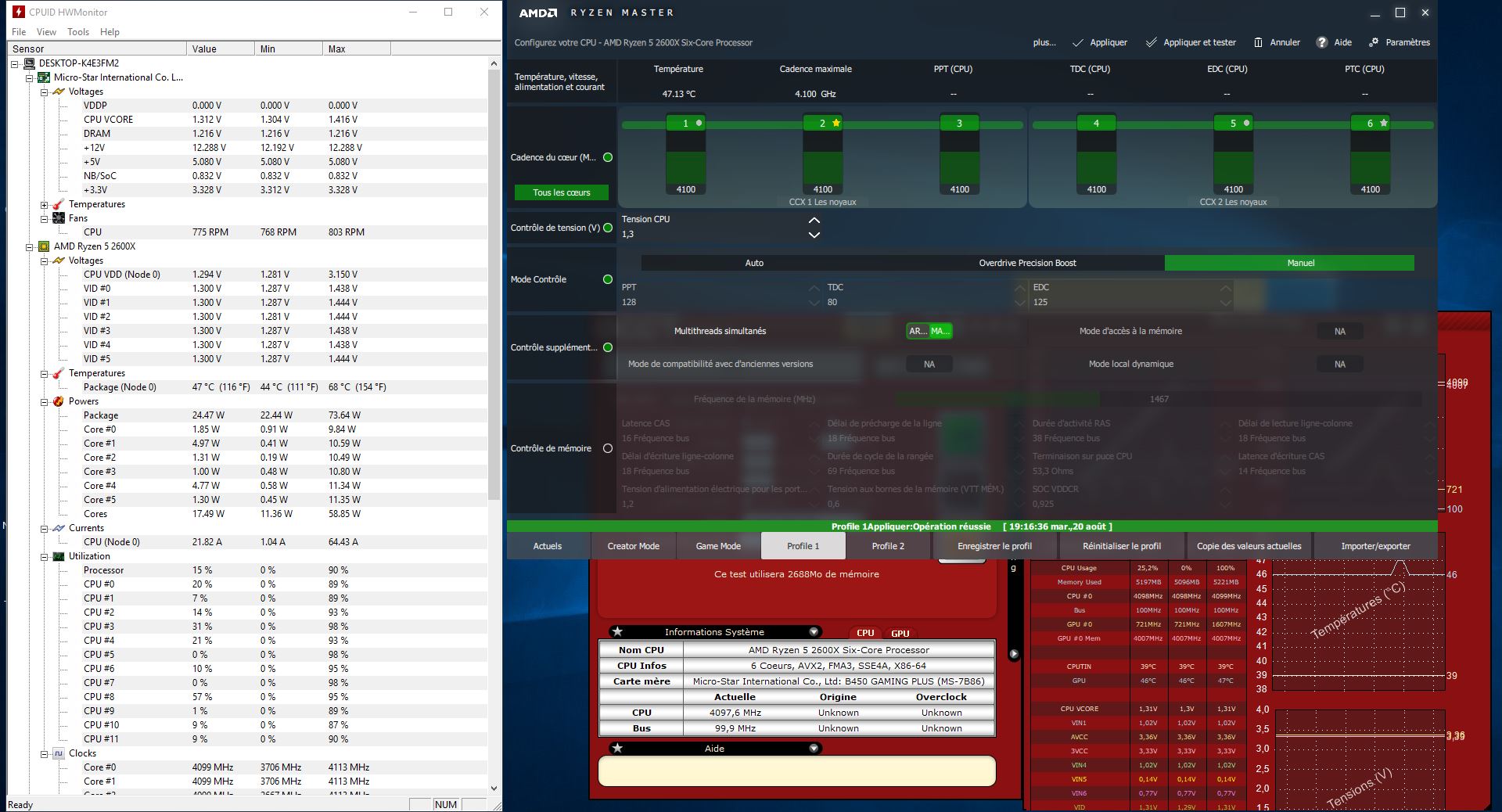Screen dimensions: 1502x812
Task: Click the star icon beside Aide panel
Action: (617, 748)
